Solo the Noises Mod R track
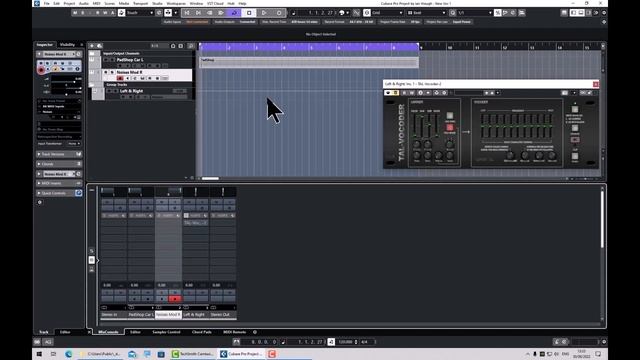This screenshot has width=640, height=360. tap(112, 72)
